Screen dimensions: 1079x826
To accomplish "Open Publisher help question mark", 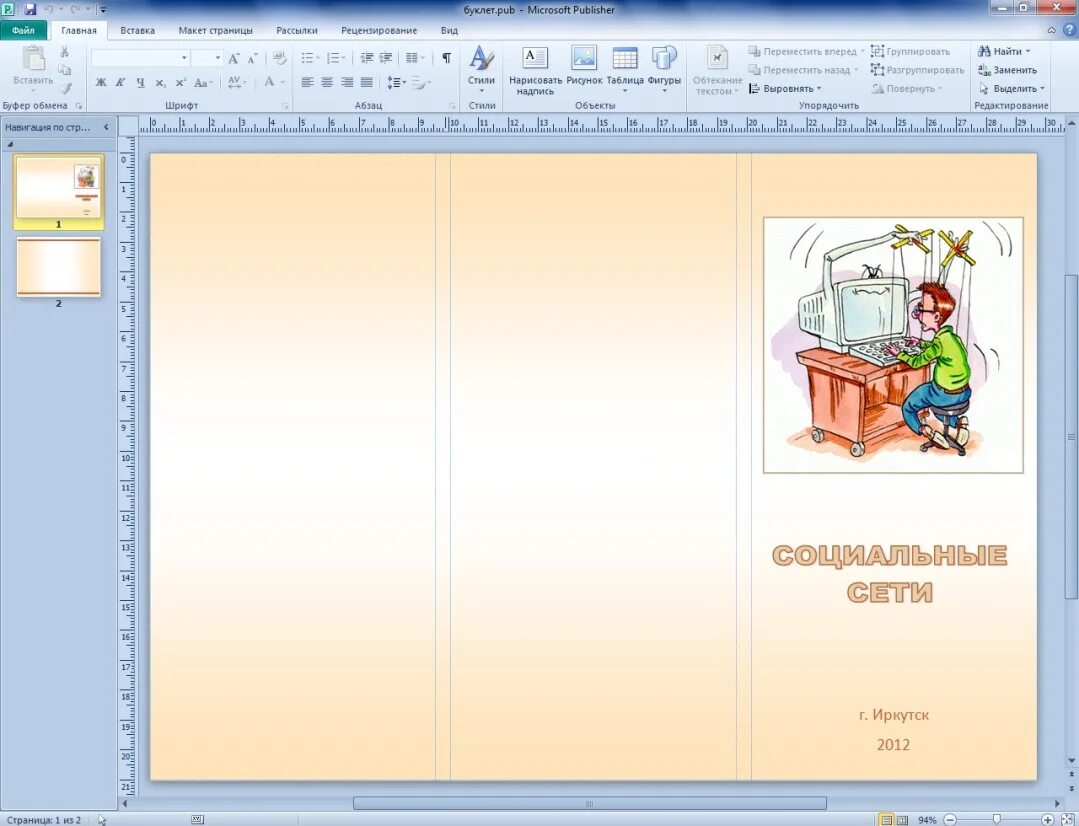I will click(1070, 30).
